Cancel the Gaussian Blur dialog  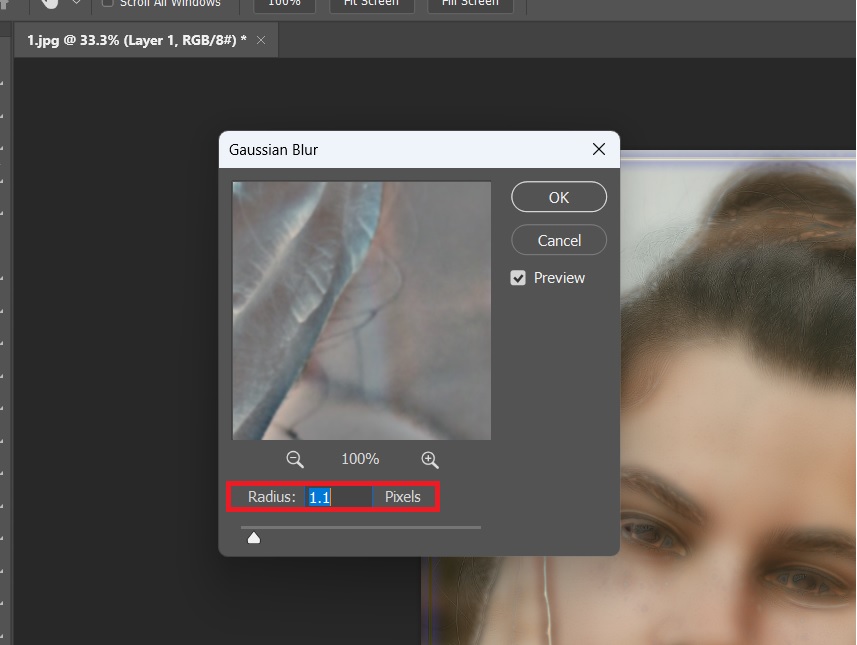click(x=559, y=240)
